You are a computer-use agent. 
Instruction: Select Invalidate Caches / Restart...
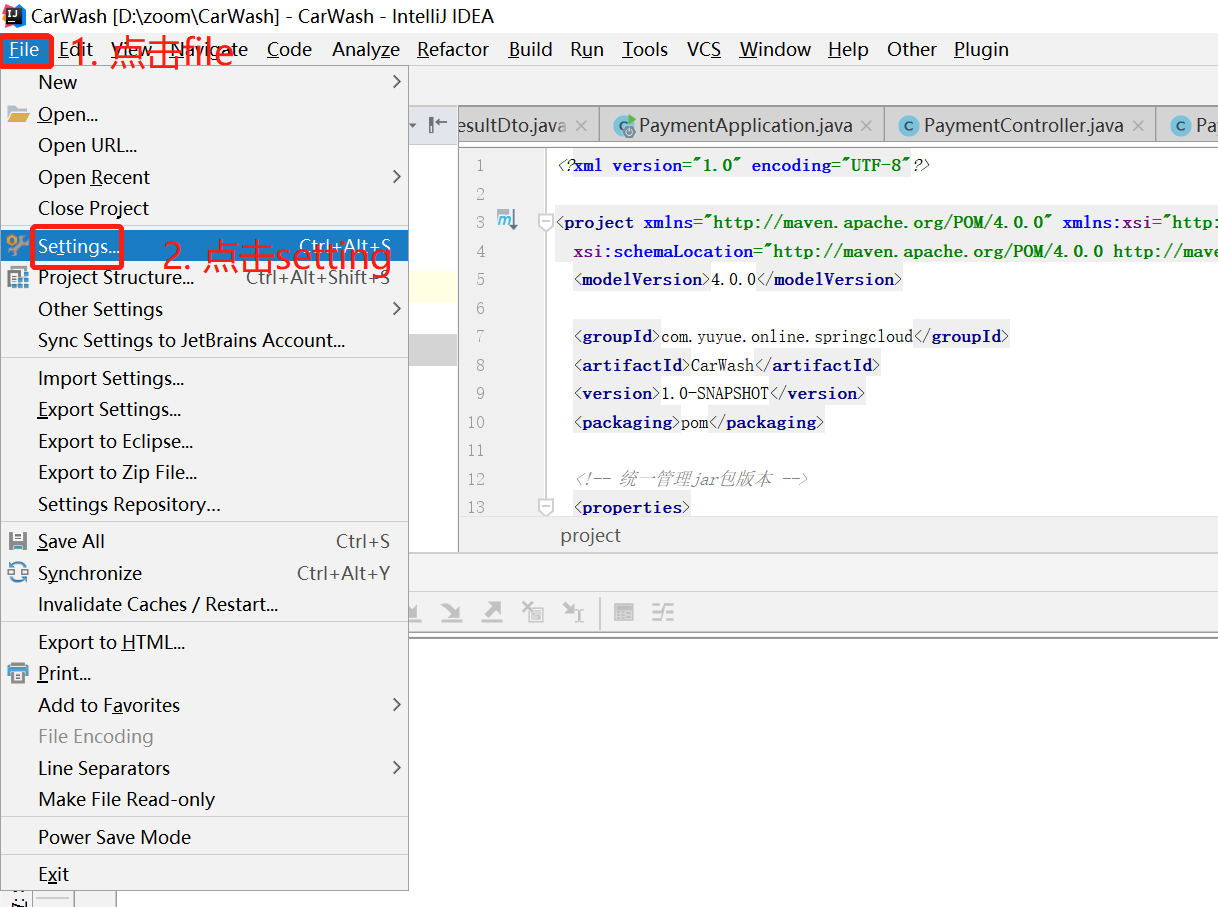[x=204, y=604]
